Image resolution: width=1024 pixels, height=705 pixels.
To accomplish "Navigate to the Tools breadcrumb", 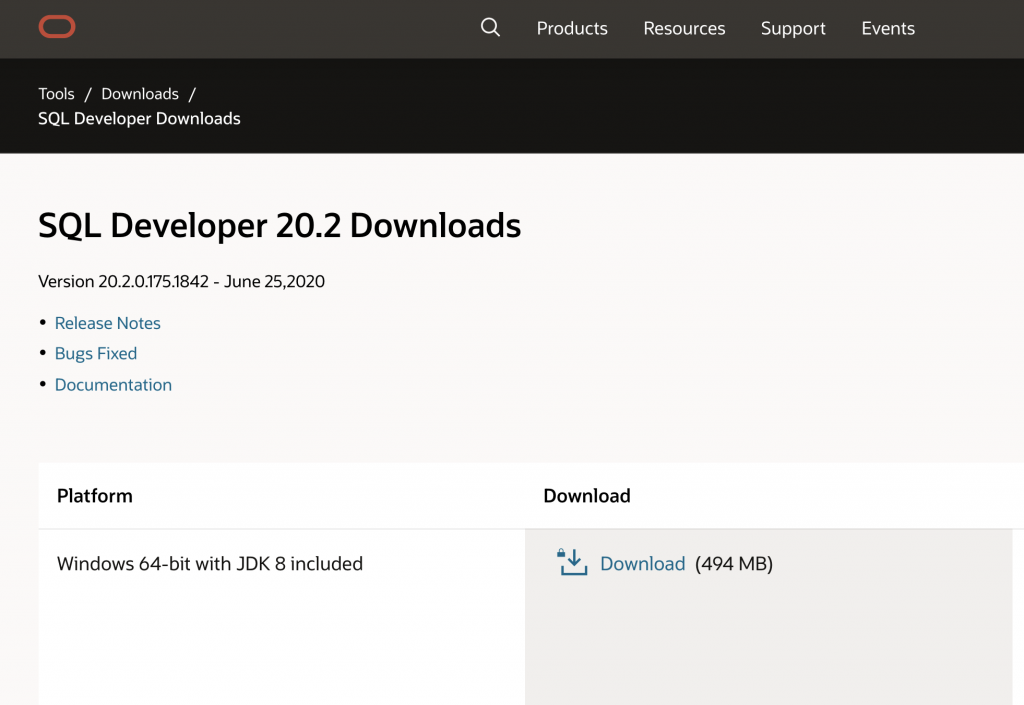I will click(x=56, y=94).
